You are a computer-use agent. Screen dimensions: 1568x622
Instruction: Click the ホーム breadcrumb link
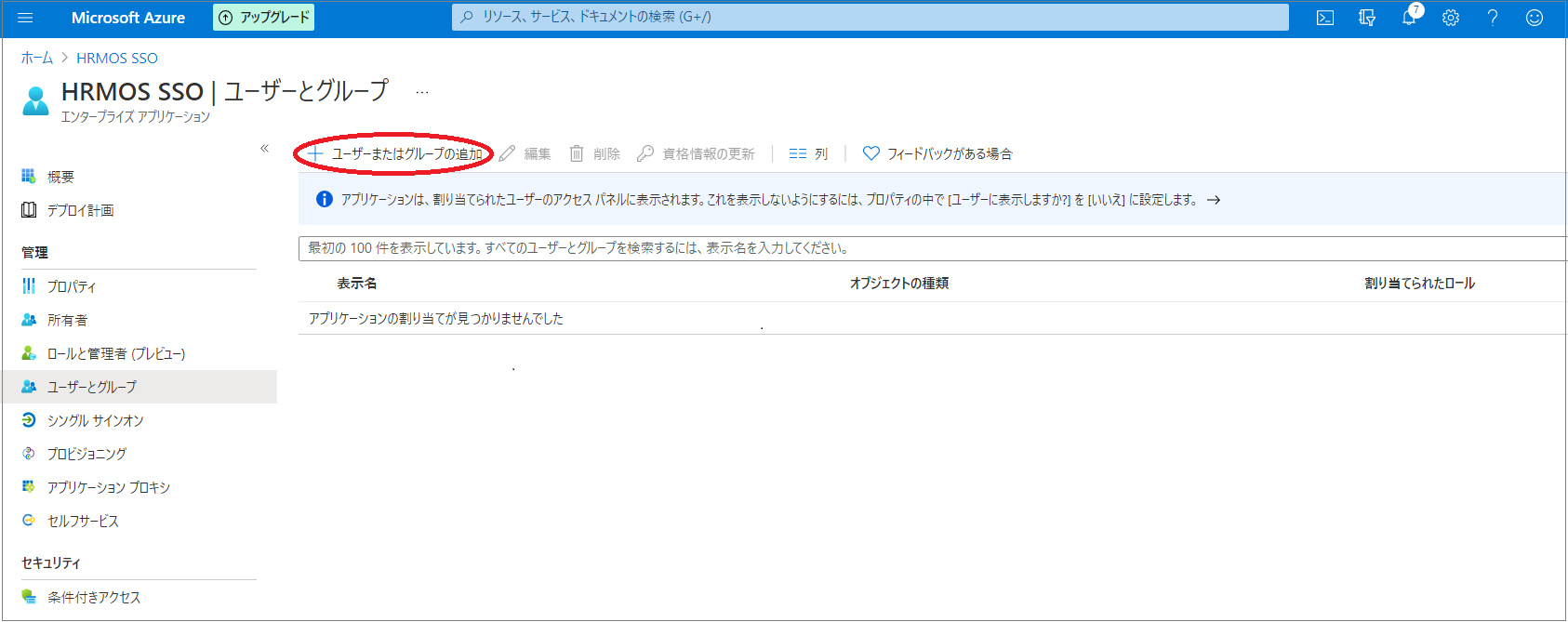tap(37, 58)
